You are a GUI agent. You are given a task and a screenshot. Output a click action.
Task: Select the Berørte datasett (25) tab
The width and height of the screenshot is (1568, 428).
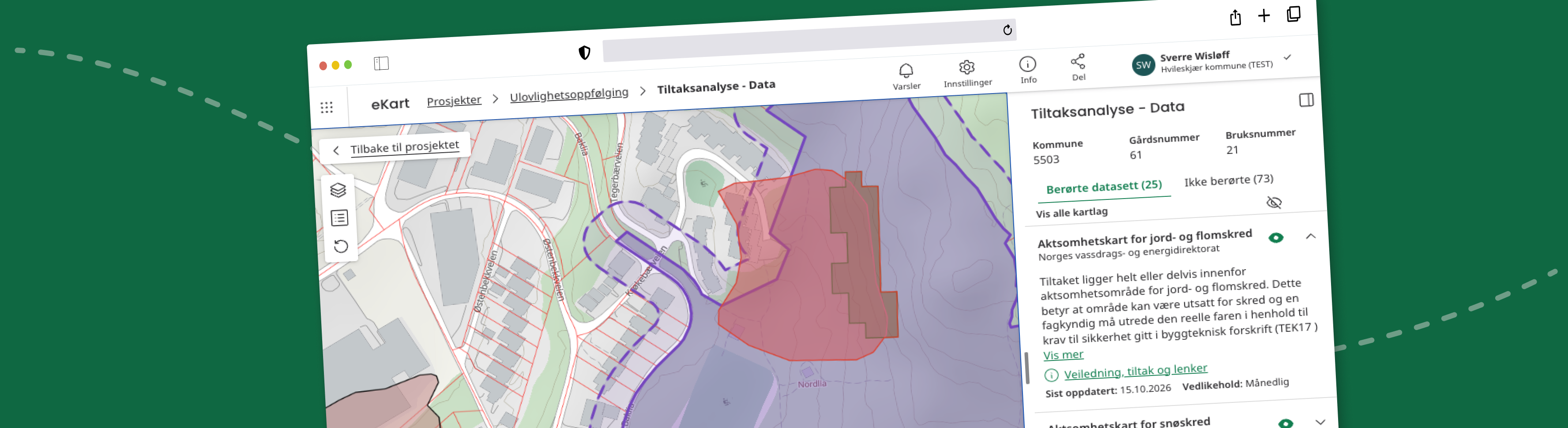[1104, 186]
